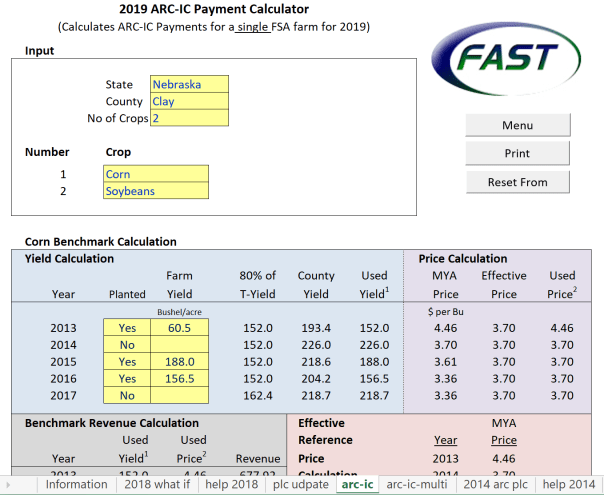The height and width of the screenshot is (495, 604).
Task: Open the plc udpate sheet tab
Action: pyautogui.click(x=301, y=484)
